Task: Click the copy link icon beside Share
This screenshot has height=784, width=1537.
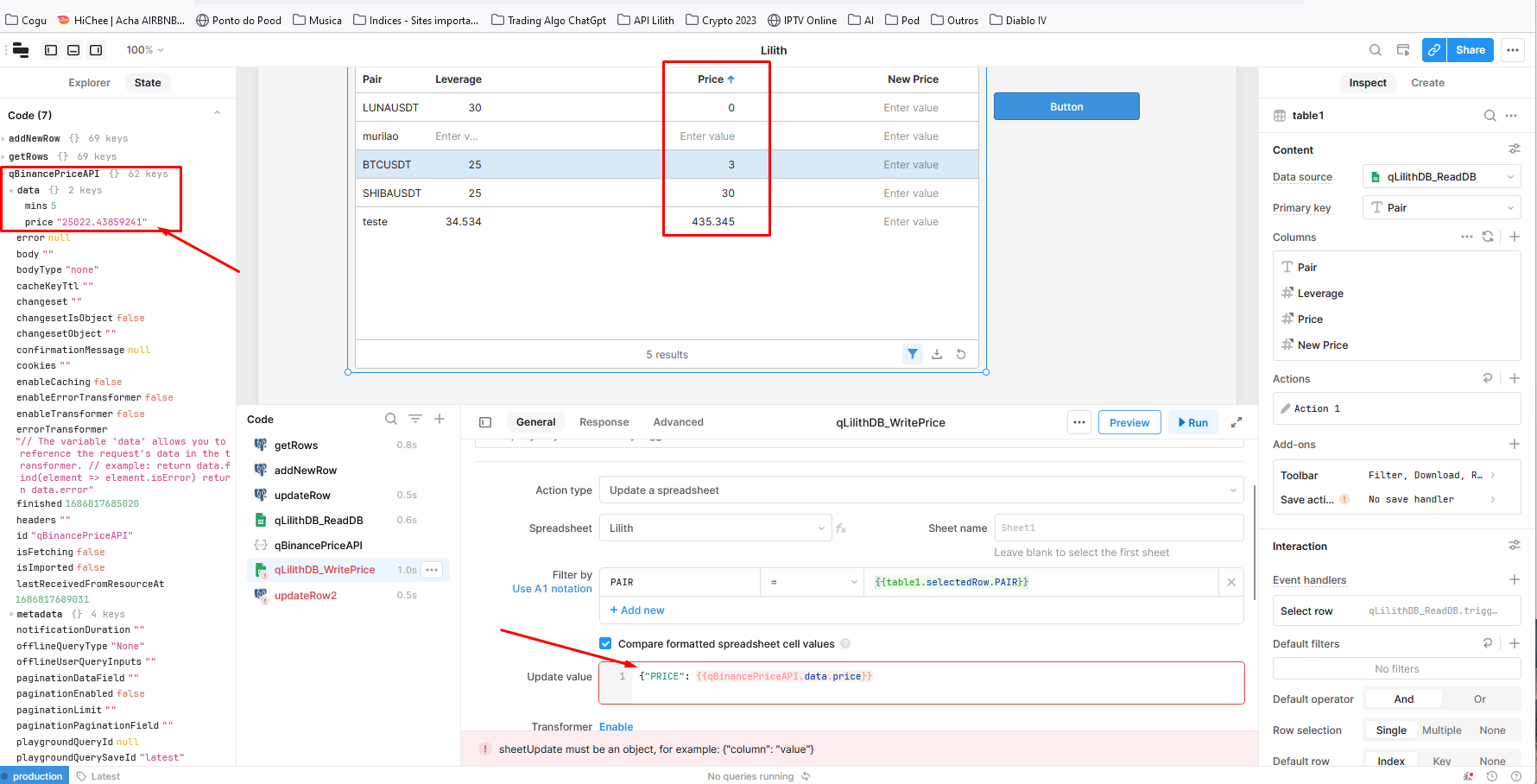Action: pos(1434,50)
